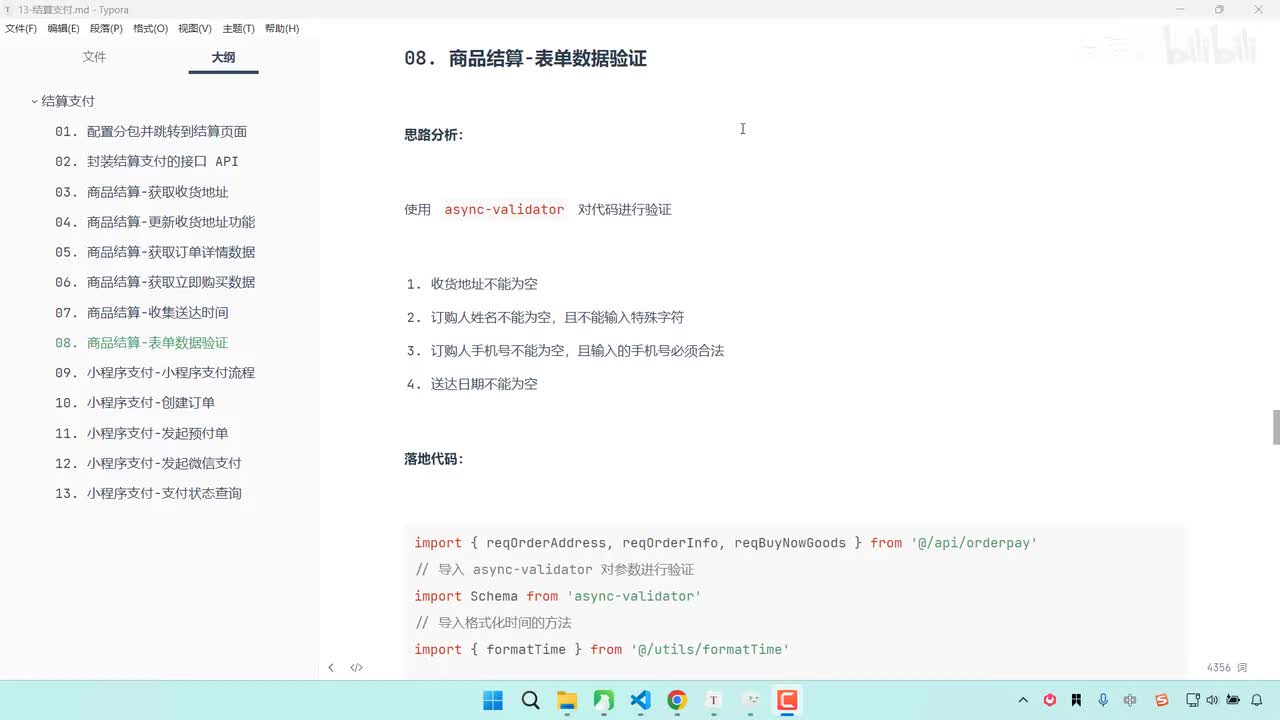Open the Typora taskbar icon
This screenshot has width=1280, height=720.
click(x=714, y=700)
